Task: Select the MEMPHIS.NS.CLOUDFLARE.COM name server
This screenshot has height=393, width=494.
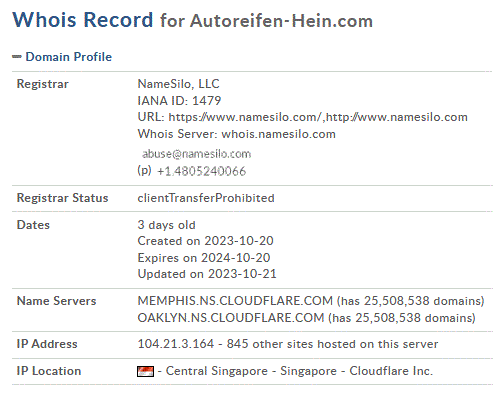Action: click(x=235, y=301)
